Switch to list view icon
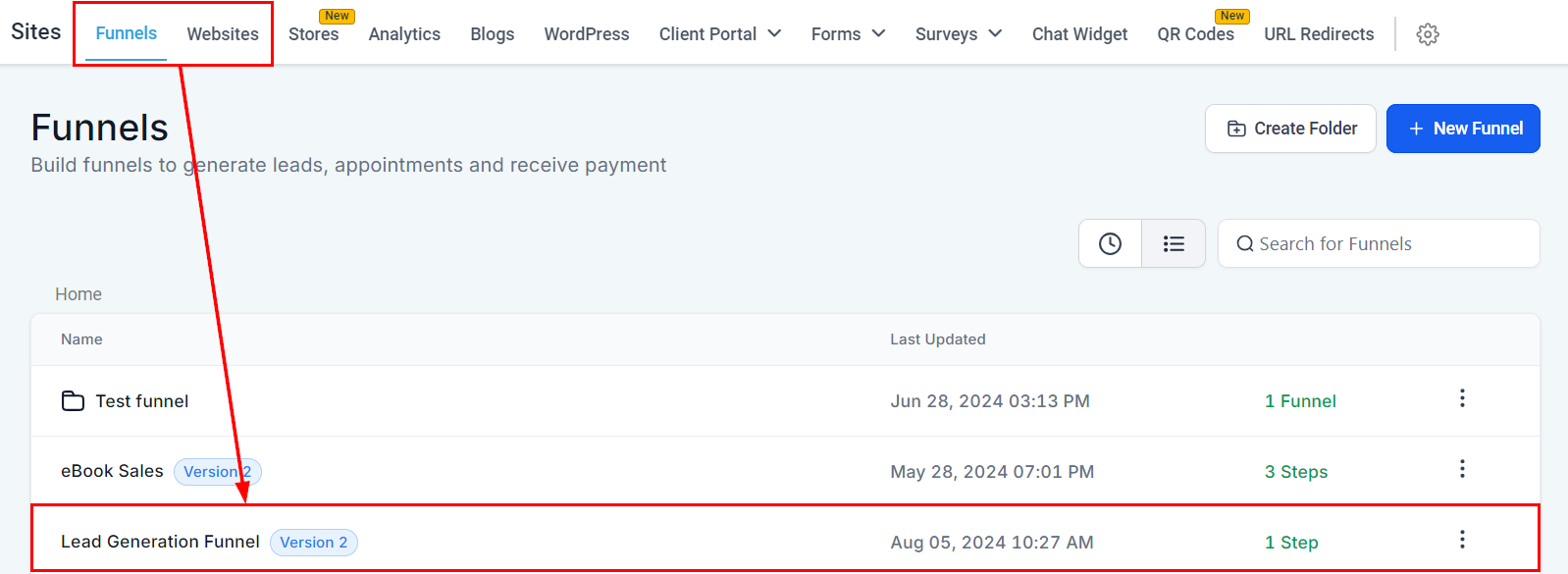Image resolution: width=1568 pixels, height=574 pixels. click(x=1174, y=243)
